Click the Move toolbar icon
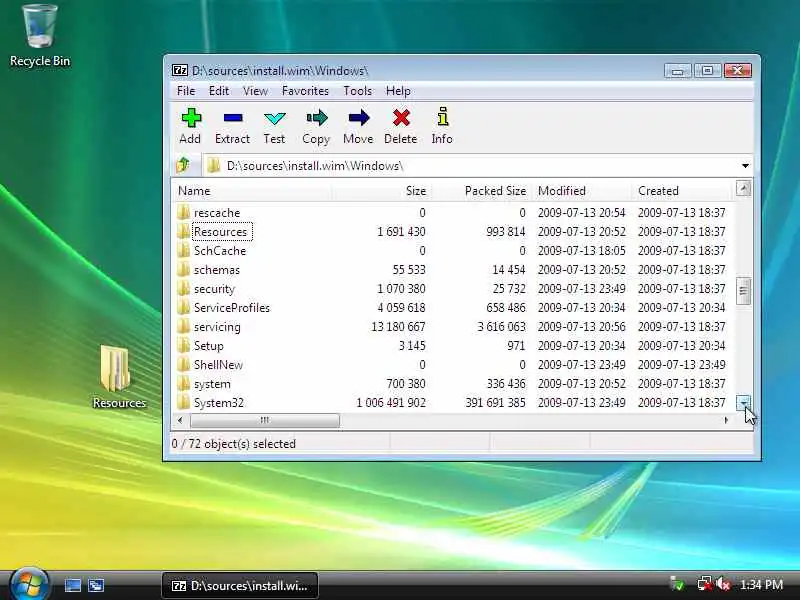Screen dimensions: 800x600 click(x=359, y=118)
